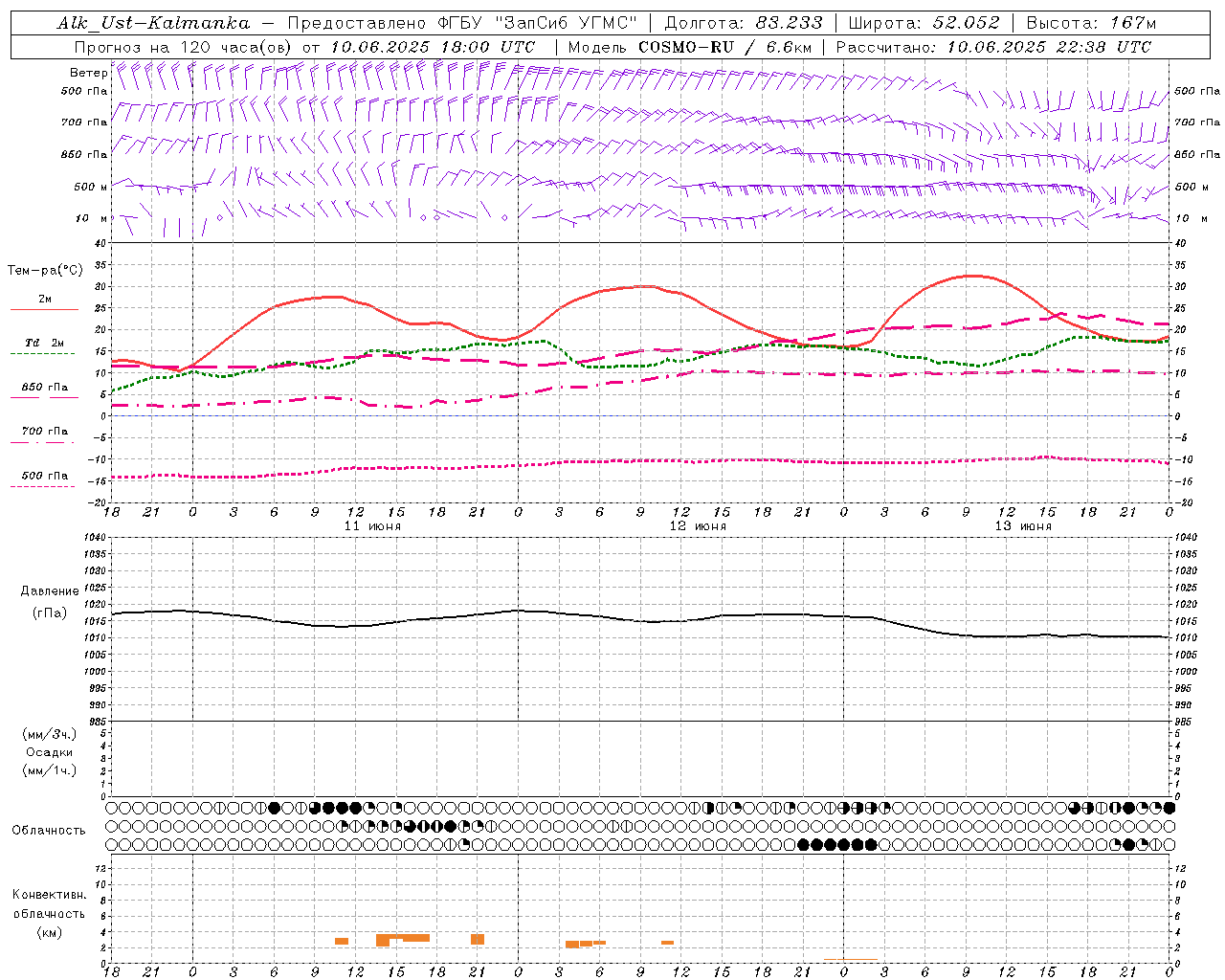Click the 'Рассчитано: 10.06.2025 22:38 UTC' timestamp

click(993, 47)
